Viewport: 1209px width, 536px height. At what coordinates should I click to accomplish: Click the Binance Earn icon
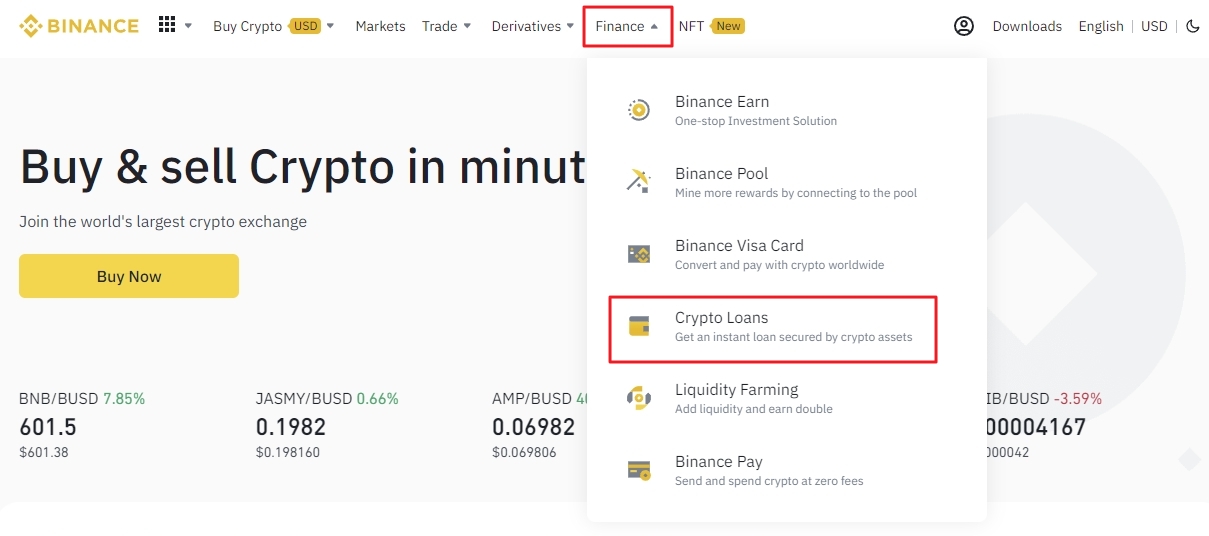[639, 110]
